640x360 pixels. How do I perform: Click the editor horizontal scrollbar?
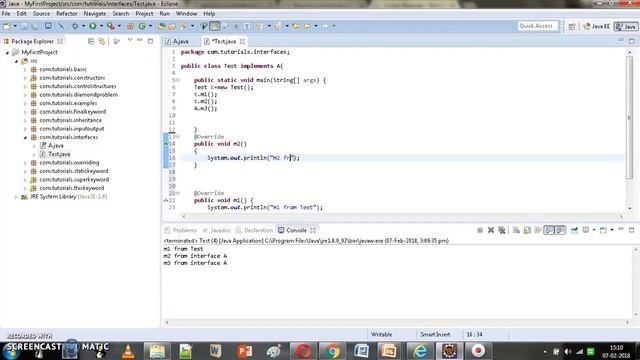(402, 216)
